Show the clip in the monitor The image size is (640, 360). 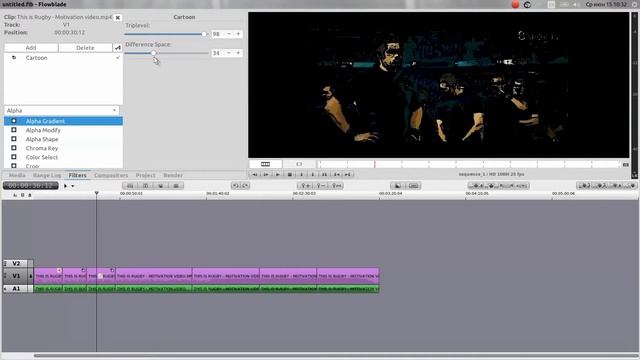(299, 164)
